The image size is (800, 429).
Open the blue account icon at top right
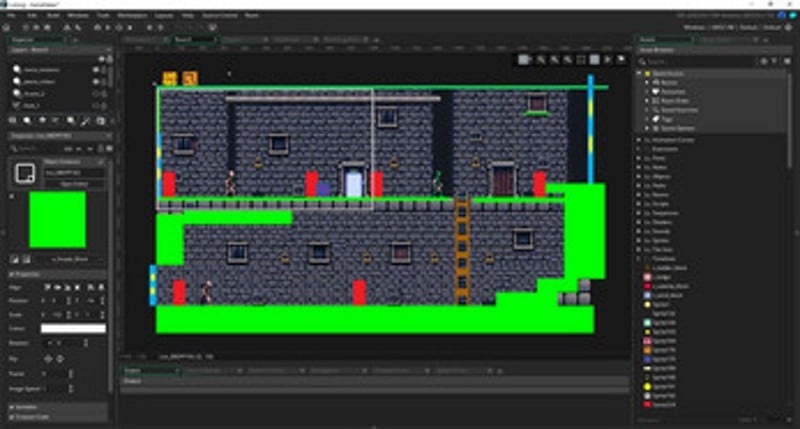[781, 16]
